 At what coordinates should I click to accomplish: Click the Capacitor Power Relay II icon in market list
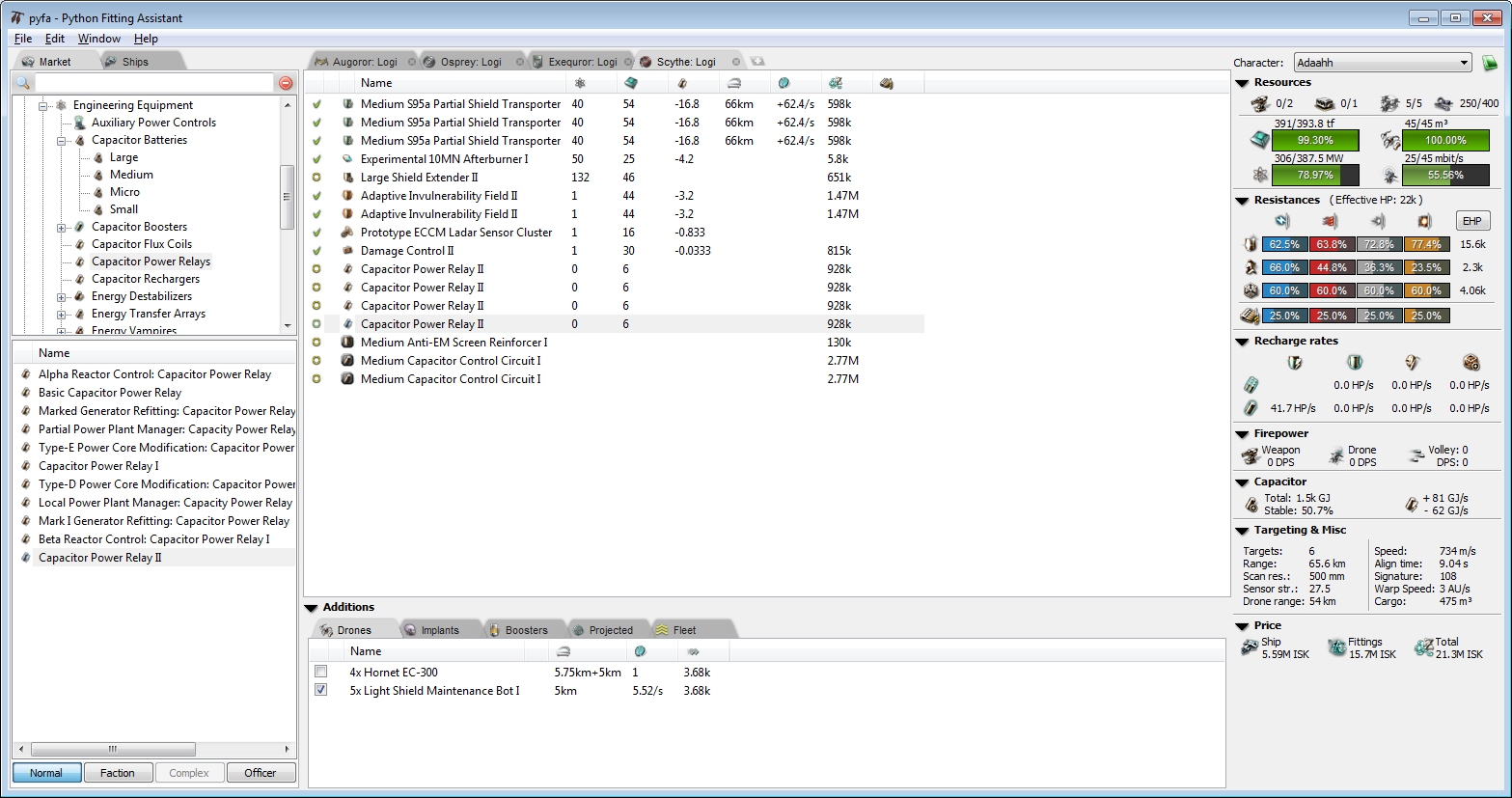point(26,558)
